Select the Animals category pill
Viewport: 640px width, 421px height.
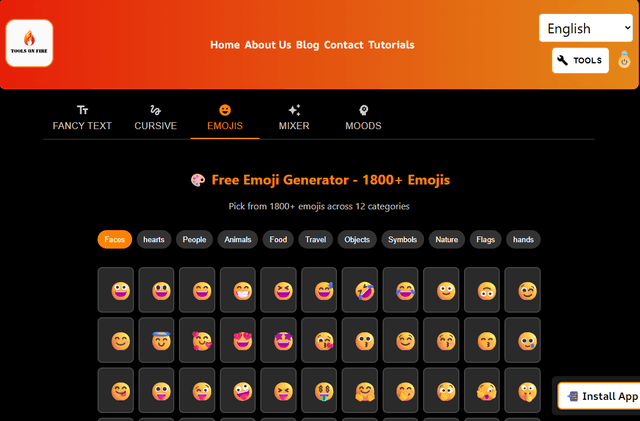pos(237,239)
